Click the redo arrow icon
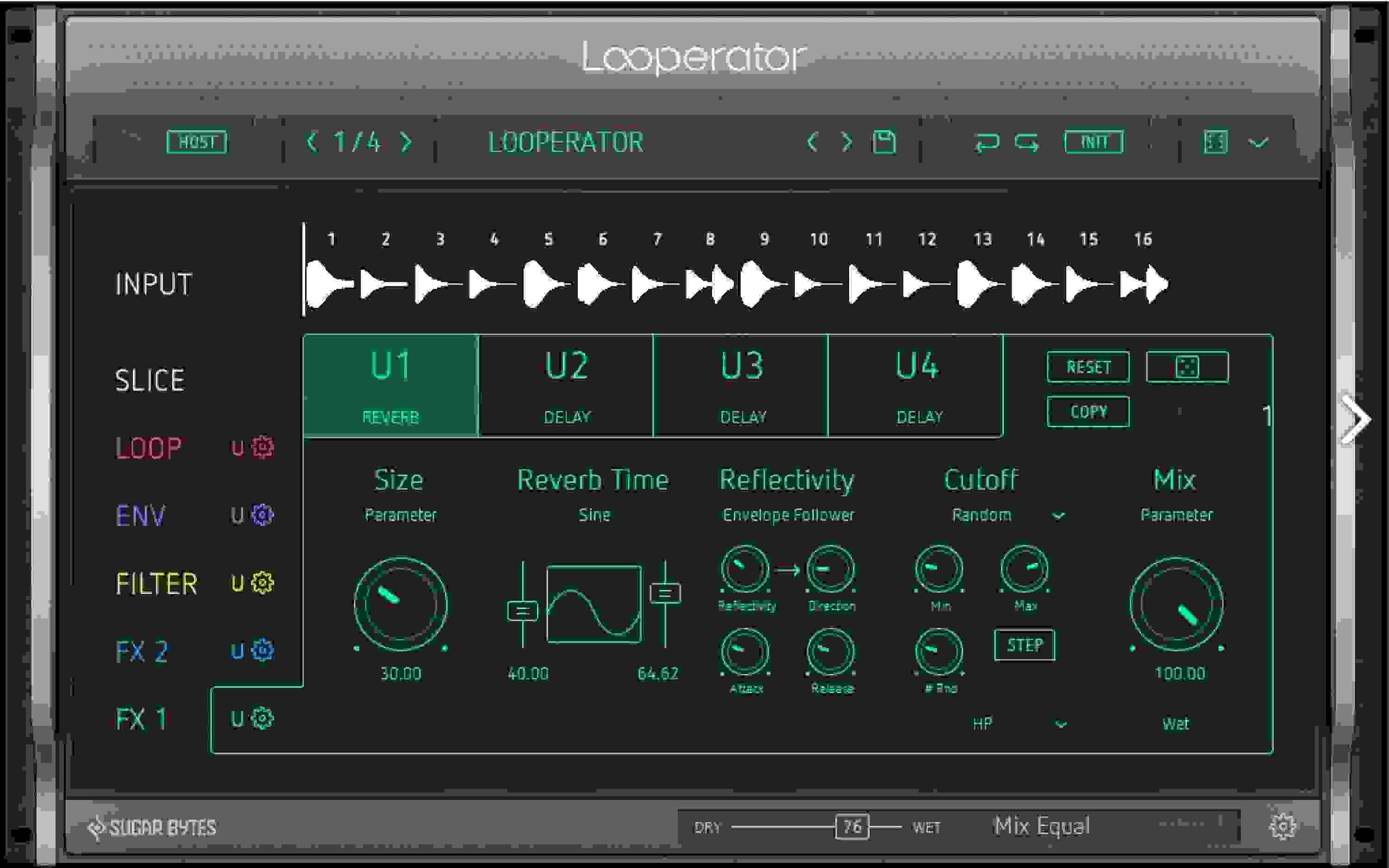 (1027, 144)
